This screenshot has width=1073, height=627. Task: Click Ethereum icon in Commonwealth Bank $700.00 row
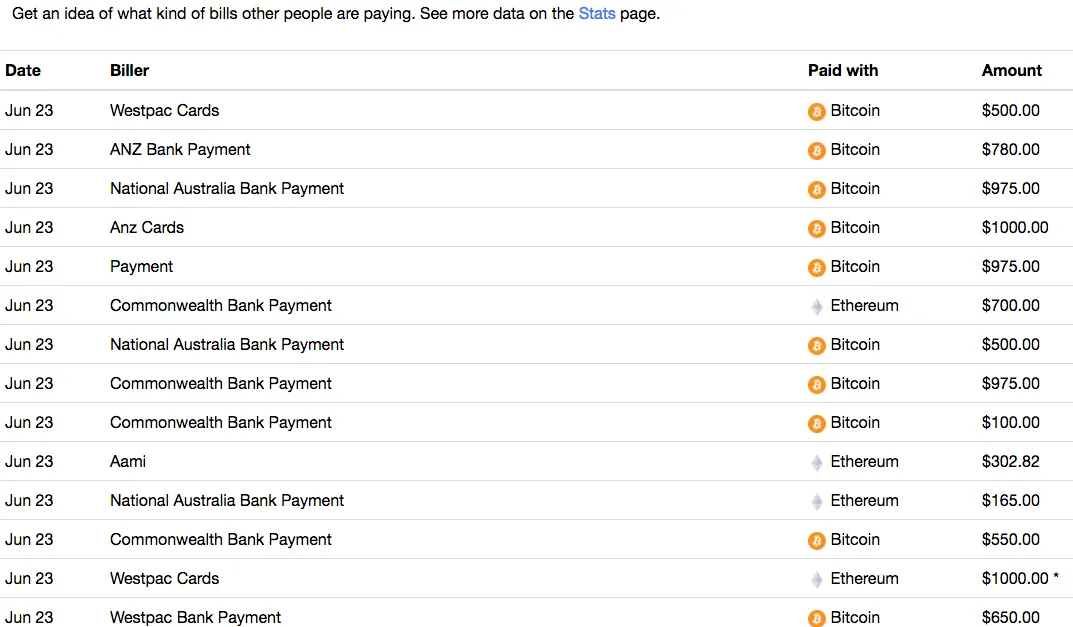point(816,307)
